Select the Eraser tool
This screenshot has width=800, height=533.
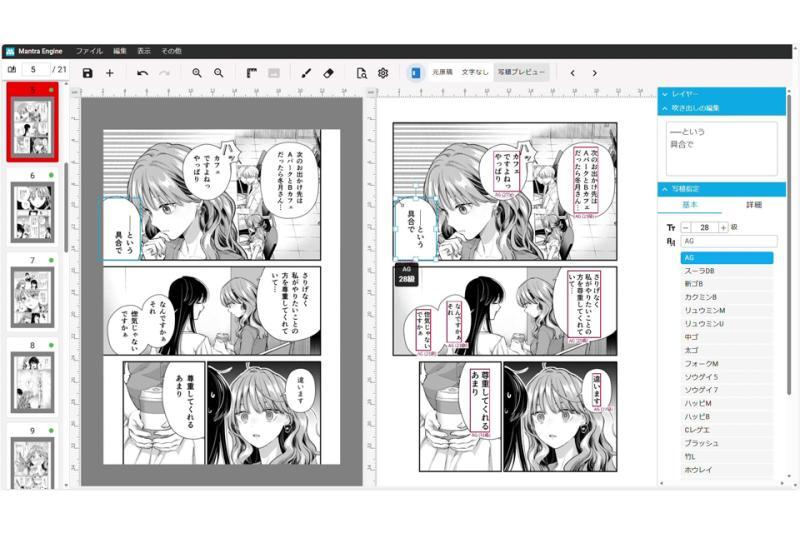pyautogui.click(x=329, y=73)
